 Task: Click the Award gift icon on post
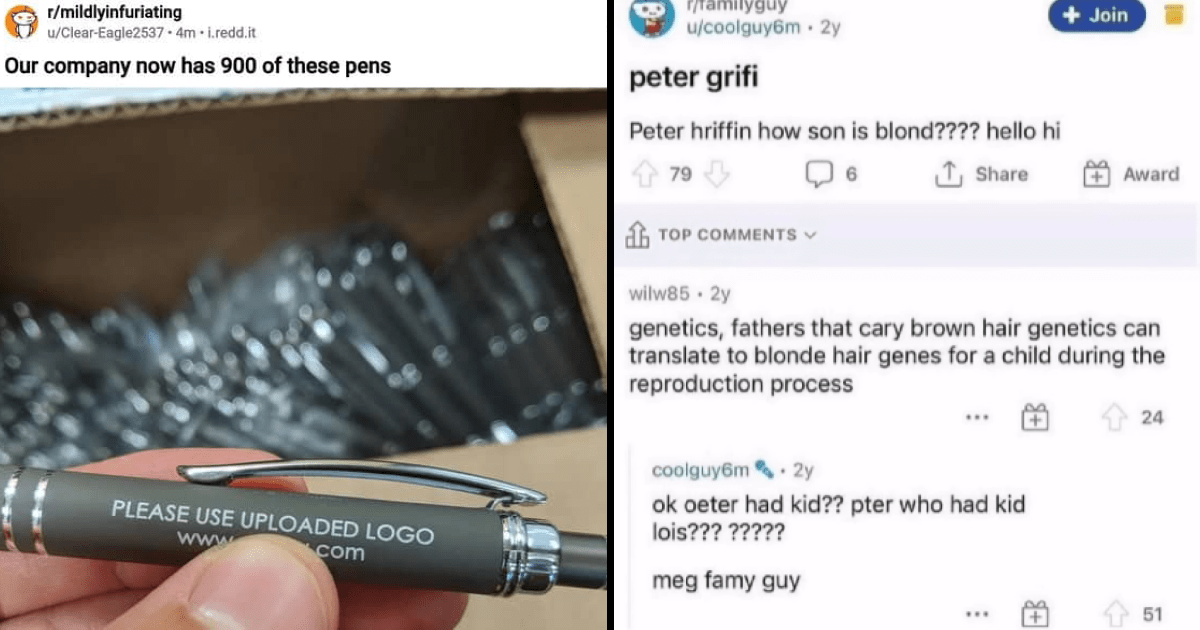(x=1097, y=174)
